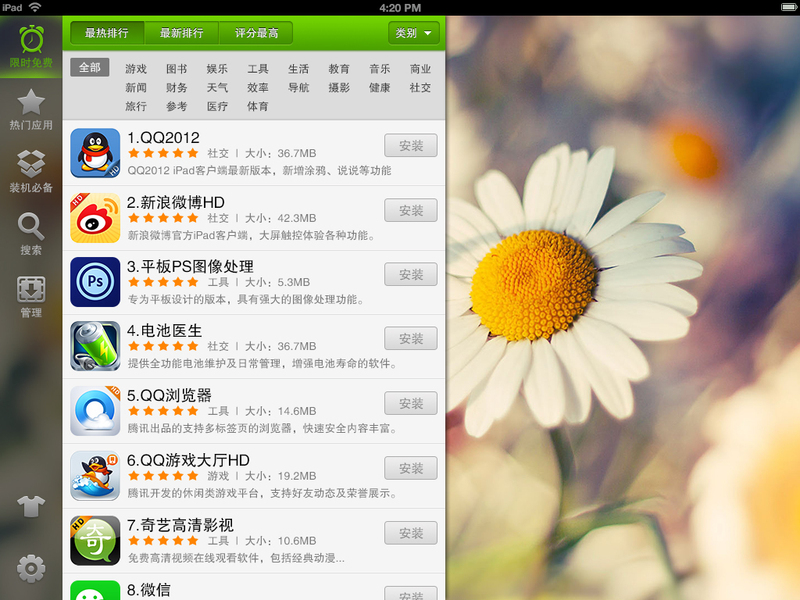The height and width of the screenshot is (600, 800).
Task: Open the 1.QQ2012 app title
Action: (163, 138)
